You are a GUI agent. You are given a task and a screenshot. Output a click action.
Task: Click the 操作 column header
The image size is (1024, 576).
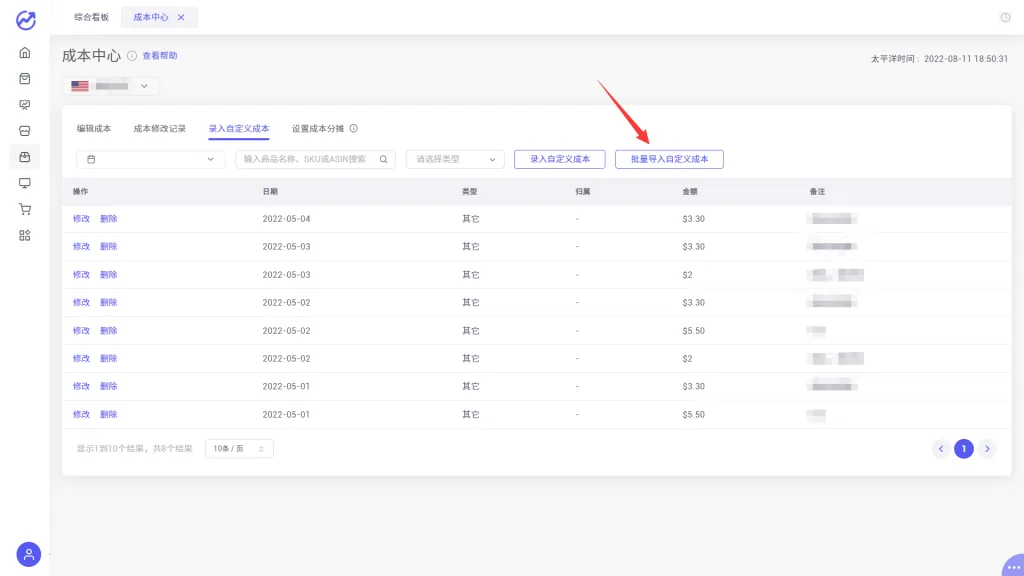coord(80,191)
